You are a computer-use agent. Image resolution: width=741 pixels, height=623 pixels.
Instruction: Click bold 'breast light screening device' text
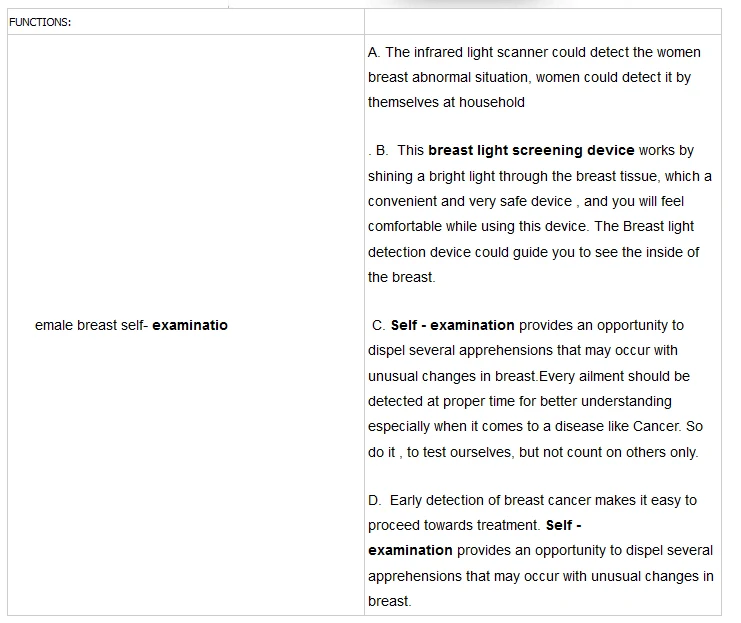[531, 150]
